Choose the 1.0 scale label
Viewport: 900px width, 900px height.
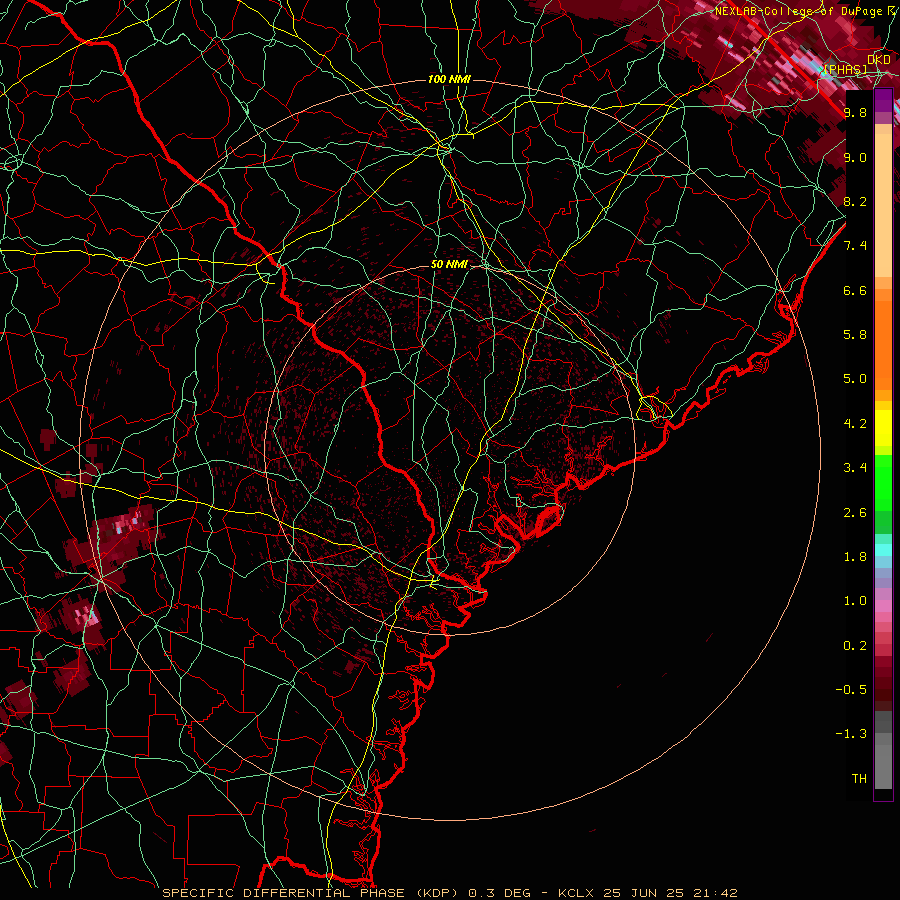tap(855, 601)
